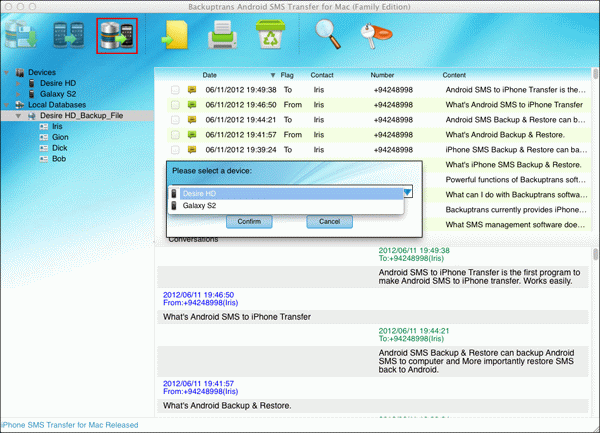Click message 'What's Android Backup & Restore.' in list
600x433 pixels.
pos(505,135)
